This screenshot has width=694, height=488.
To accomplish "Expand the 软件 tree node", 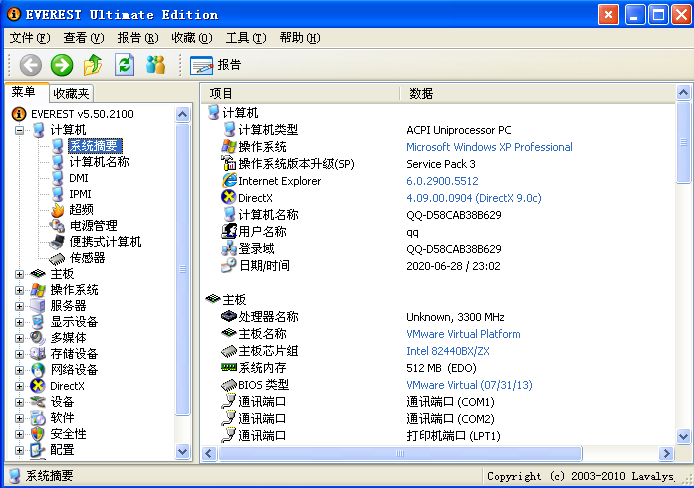I will [19, 418].
